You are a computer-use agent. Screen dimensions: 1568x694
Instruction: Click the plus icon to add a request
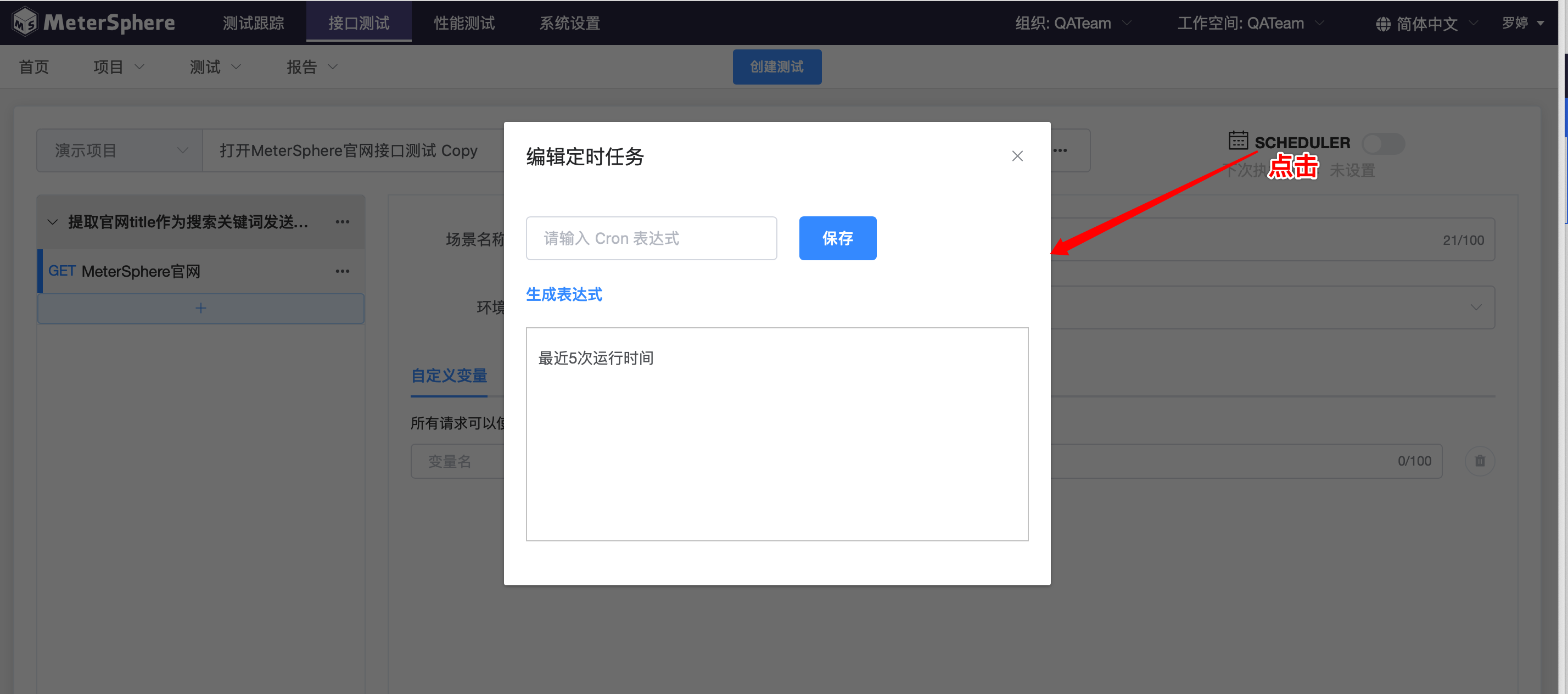tap(201, 309)
